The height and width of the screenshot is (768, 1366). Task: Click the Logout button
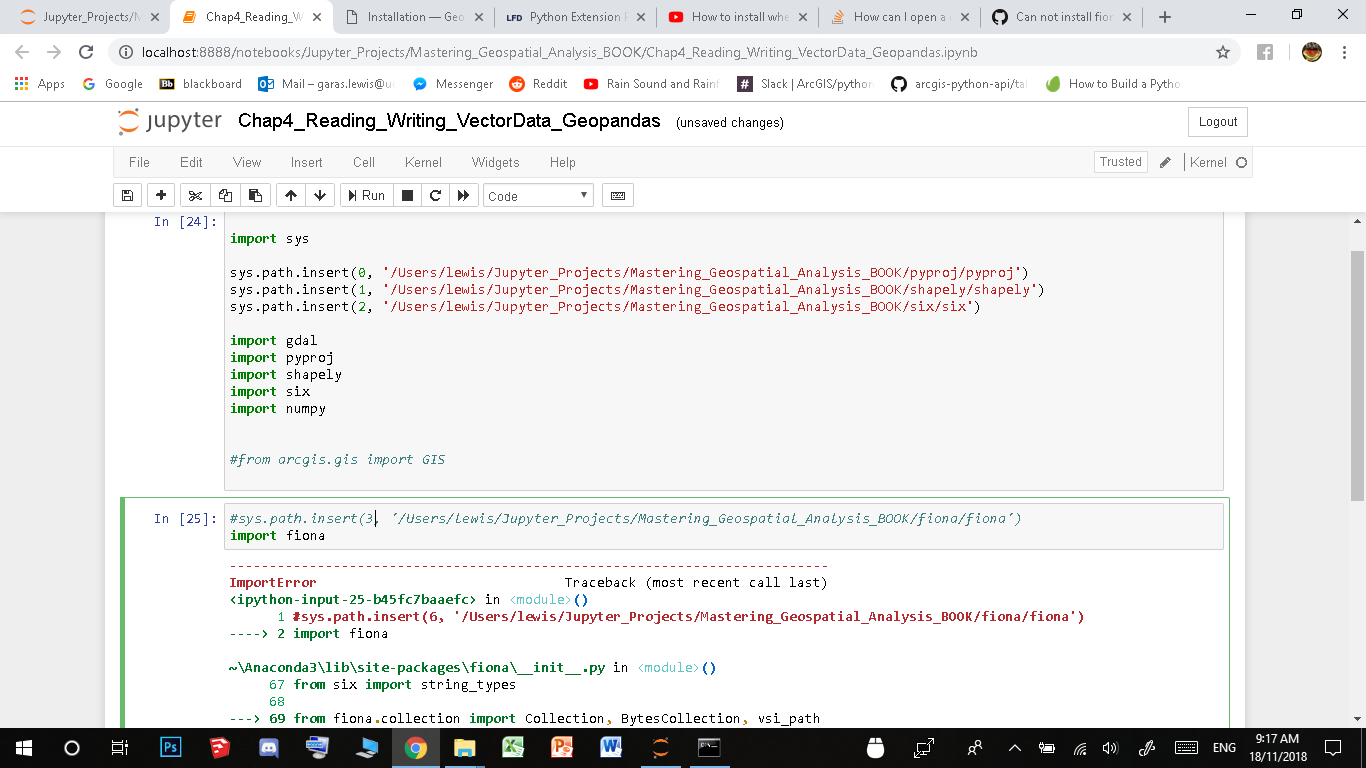coord(1217,122)
